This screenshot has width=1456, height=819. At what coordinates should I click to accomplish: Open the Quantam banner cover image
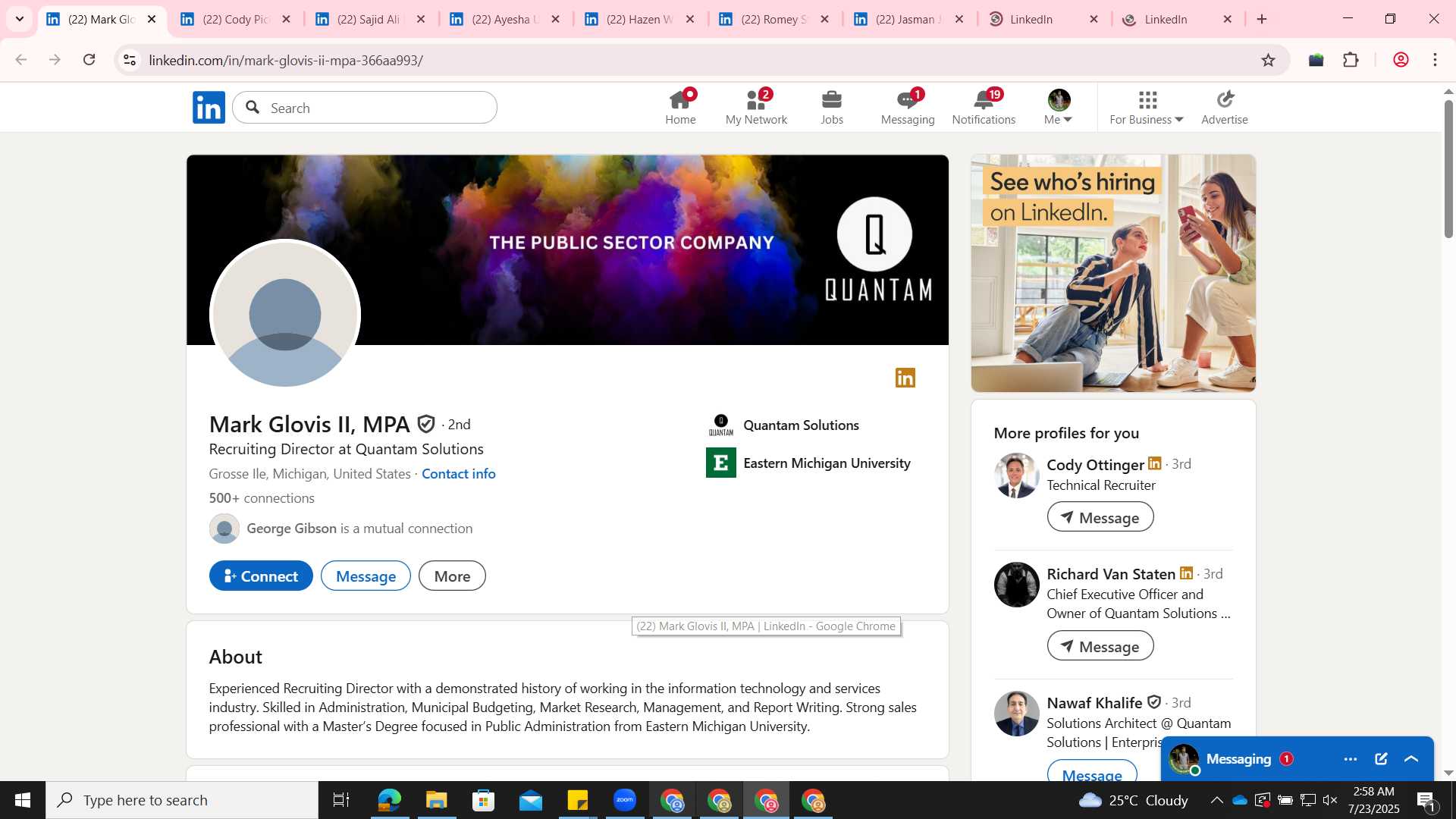click(567, 250)
